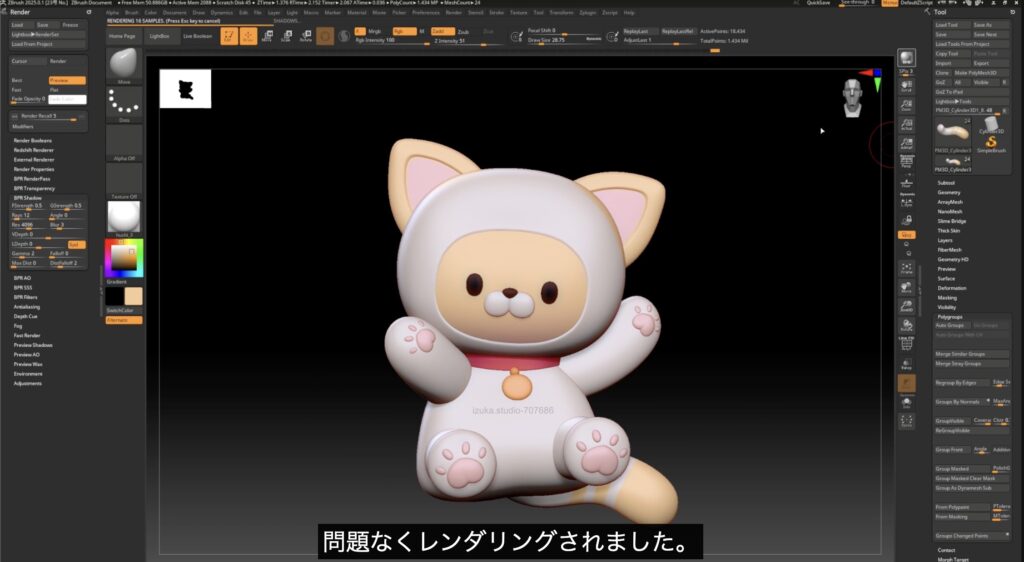
Task: Toggle the Alternate color button
Action: pyautogui.click(x=124, y=320)
